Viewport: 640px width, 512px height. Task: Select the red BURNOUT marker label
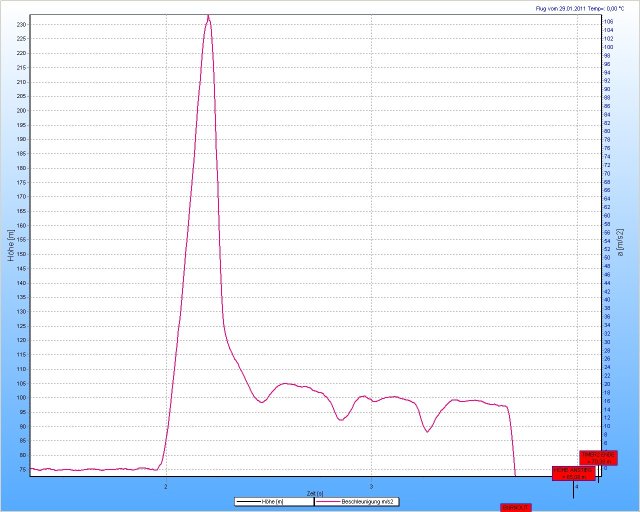(x=516, y=507)
